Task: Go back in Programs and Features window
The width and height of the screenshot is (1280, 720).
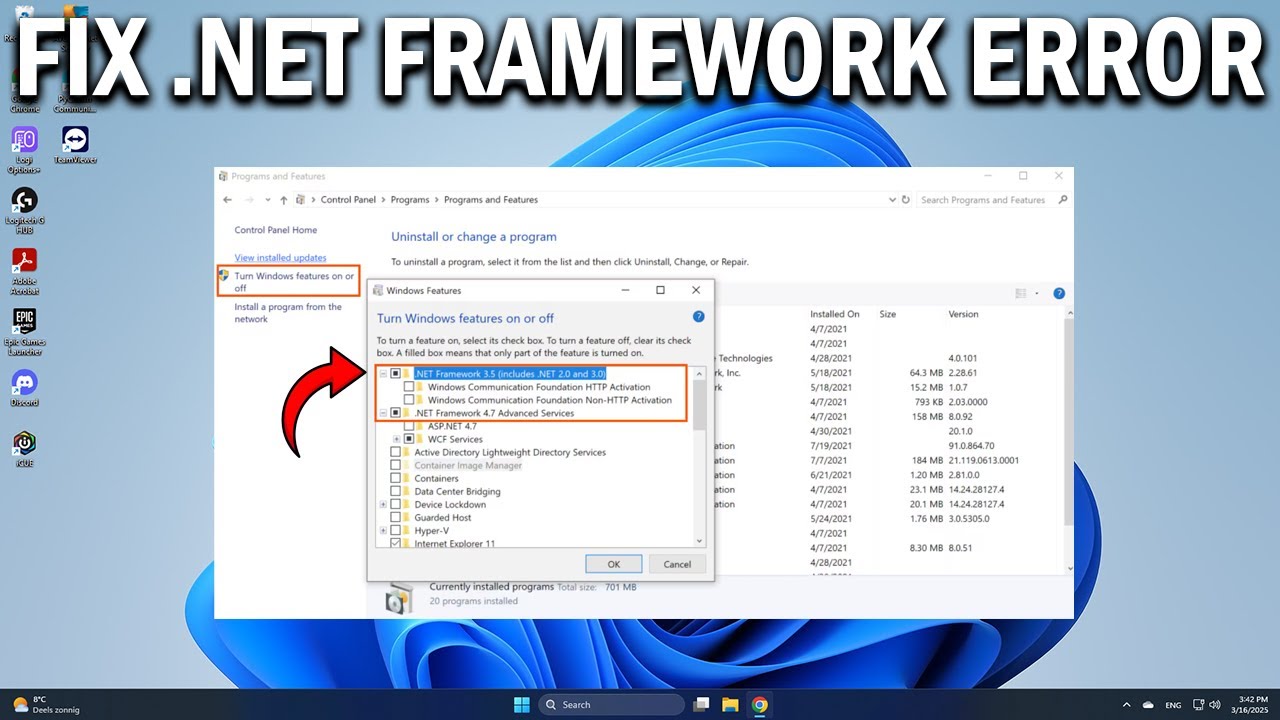Action: point(228,200)
